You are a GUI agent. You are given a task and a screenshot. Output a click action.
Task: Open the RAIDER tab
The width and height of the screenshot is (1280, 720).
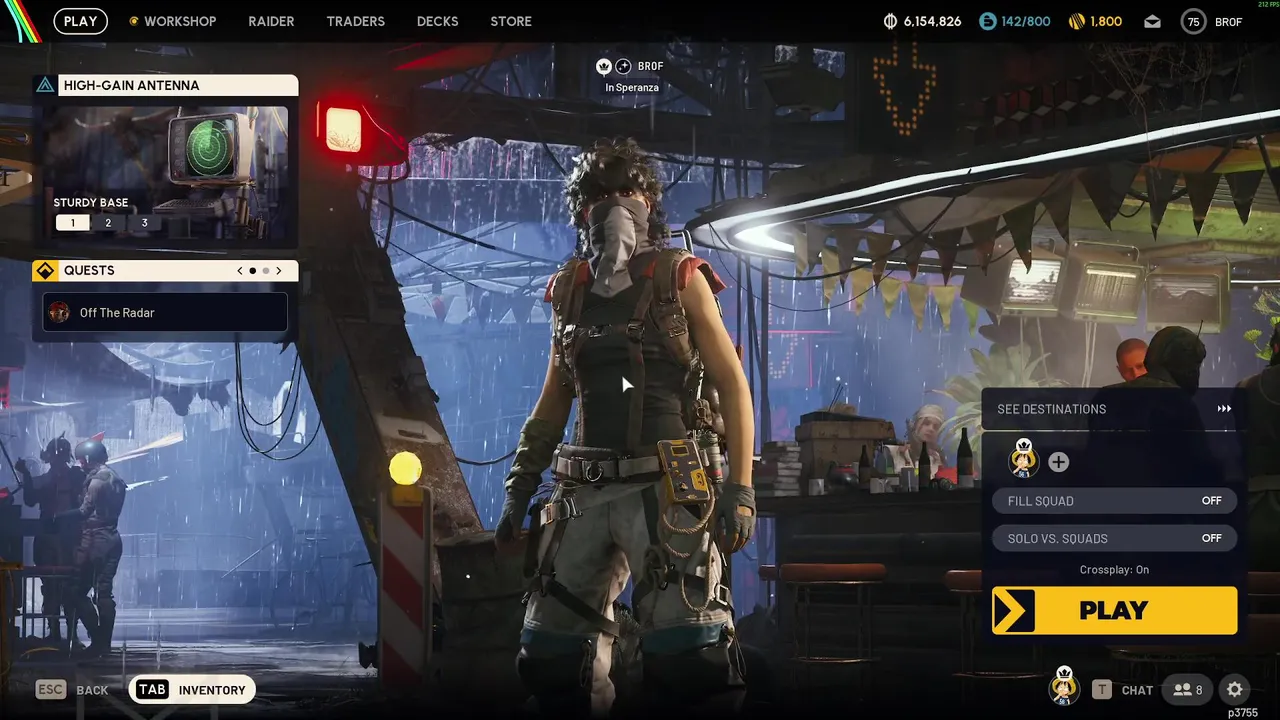point(271,21)
